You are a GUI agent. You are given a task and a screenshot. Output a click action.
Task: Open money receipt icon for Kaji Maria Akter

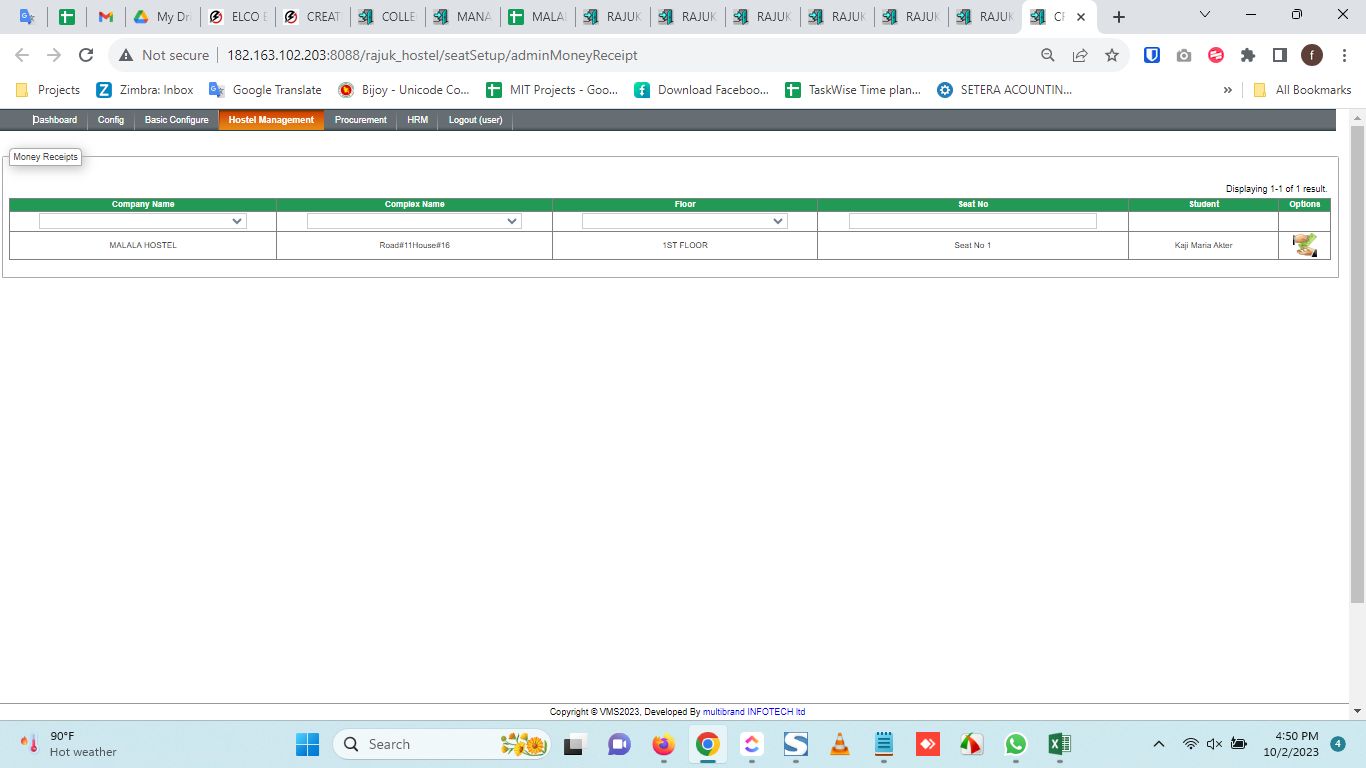tap(1304, 245)
